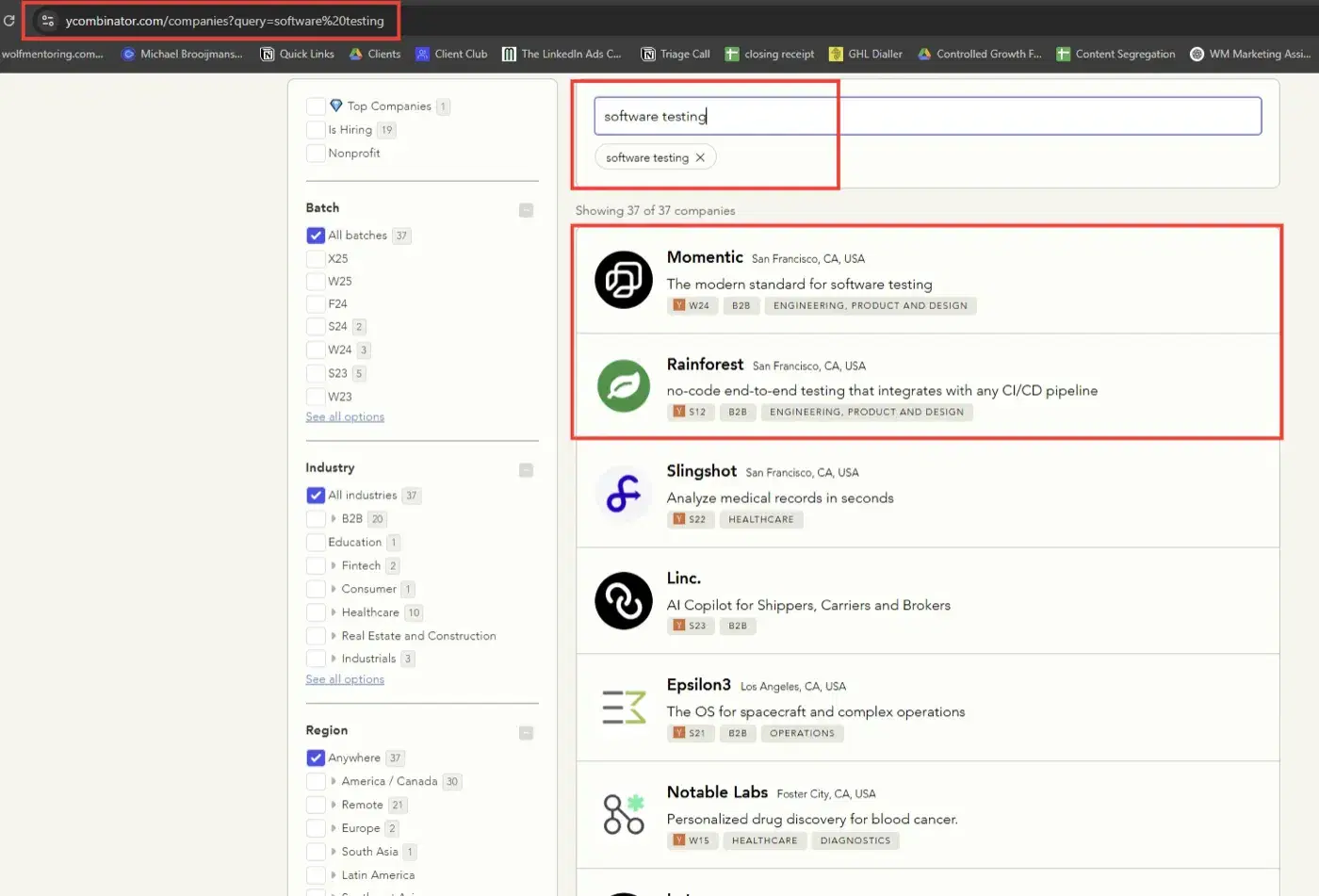Collapse the Region filter section
Image resolution: width=1319 pixels, height=896 pixels.
point(526,733)
